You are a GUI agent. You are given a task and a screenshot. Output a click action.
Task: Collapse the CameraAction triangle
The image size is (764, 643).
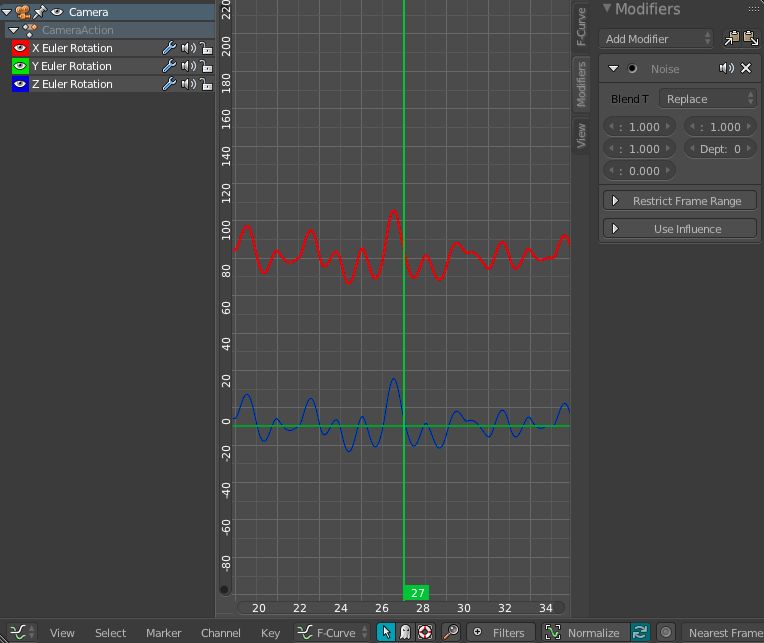(x=14, y=30)
